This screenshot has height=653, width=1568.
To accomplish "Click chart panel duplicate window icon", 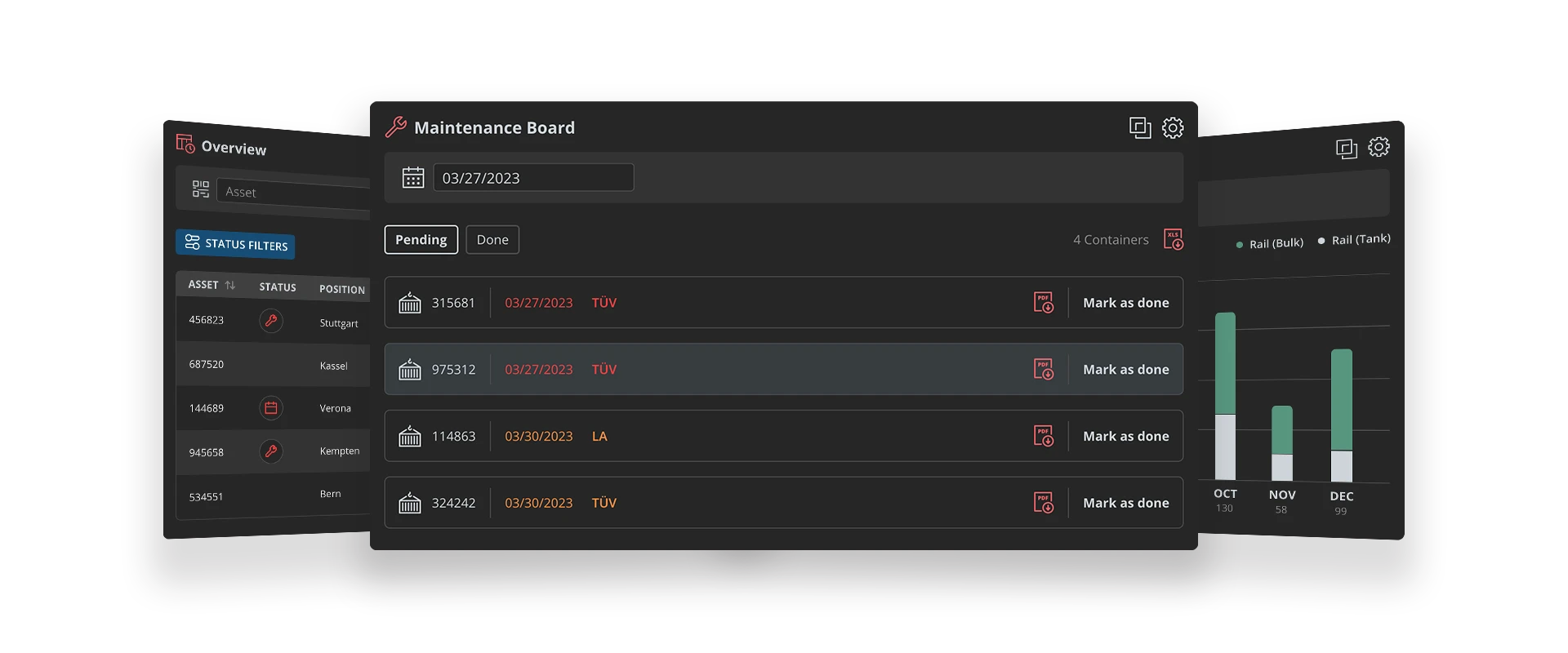I will click(1346, 149).
